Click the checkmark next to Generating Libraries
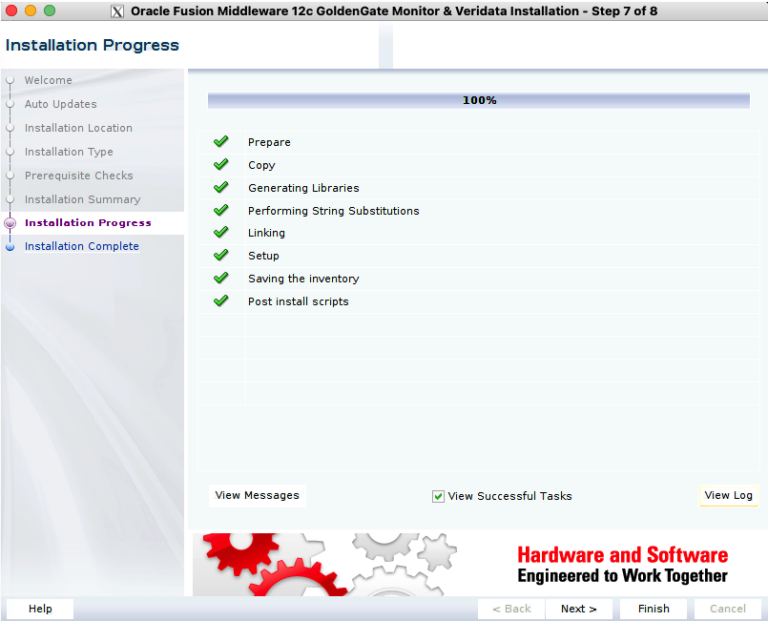Viewport: 768px width, 621px height. [x=221, y=188]
